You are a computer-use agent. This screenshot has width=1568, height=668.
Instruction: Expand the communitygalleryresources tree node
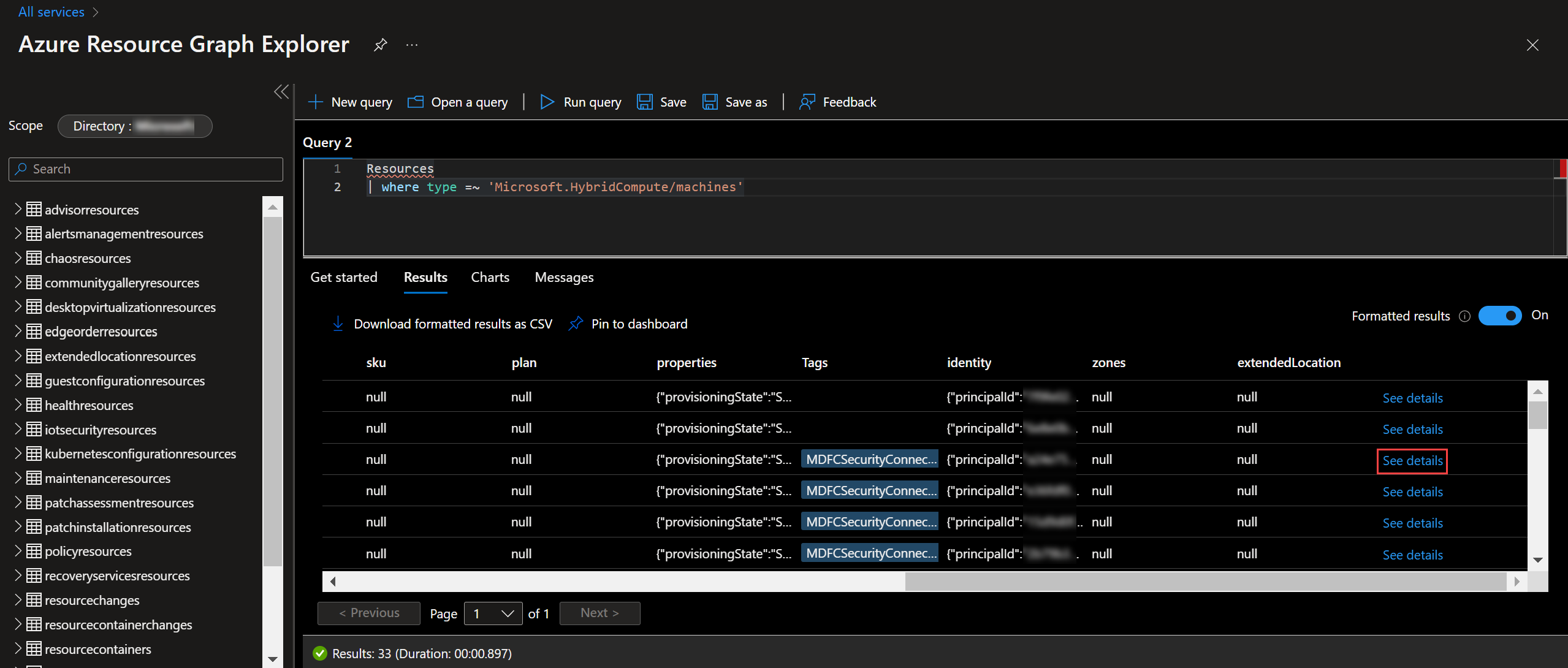(18, 282)
